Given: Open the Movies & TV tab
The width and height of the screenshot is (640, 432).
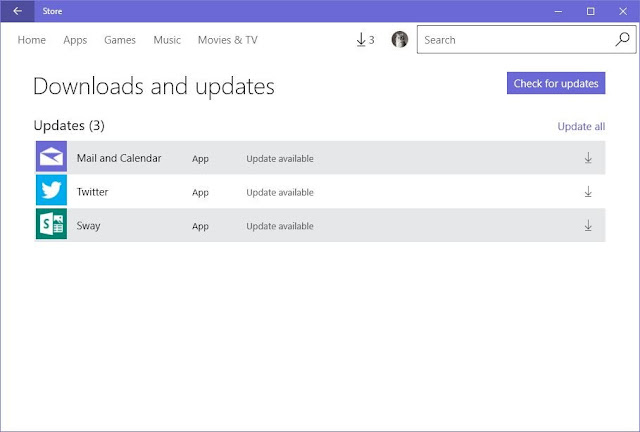Looking at the screenshot, I should [x=228, y=40].
